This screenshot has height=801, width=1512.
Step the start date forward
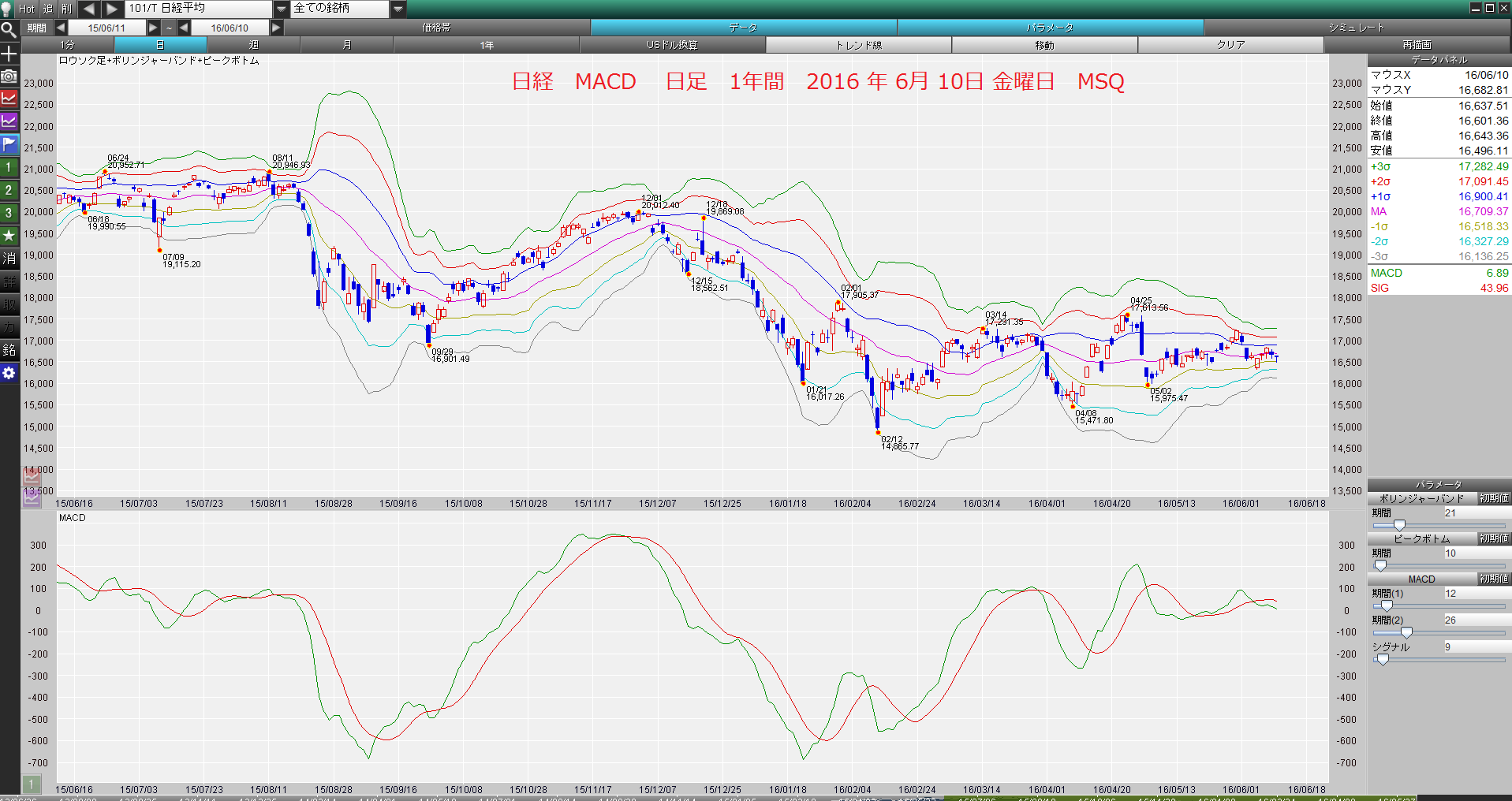click(x=153, y=28)
